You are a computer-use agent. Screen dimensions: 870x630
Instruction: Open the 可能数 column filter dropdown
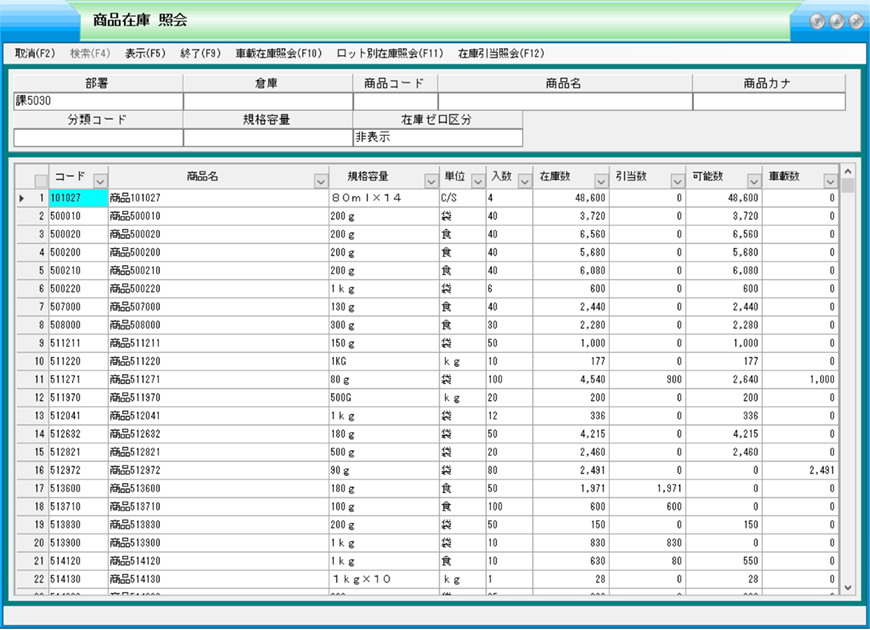click(x=753, y=181)
